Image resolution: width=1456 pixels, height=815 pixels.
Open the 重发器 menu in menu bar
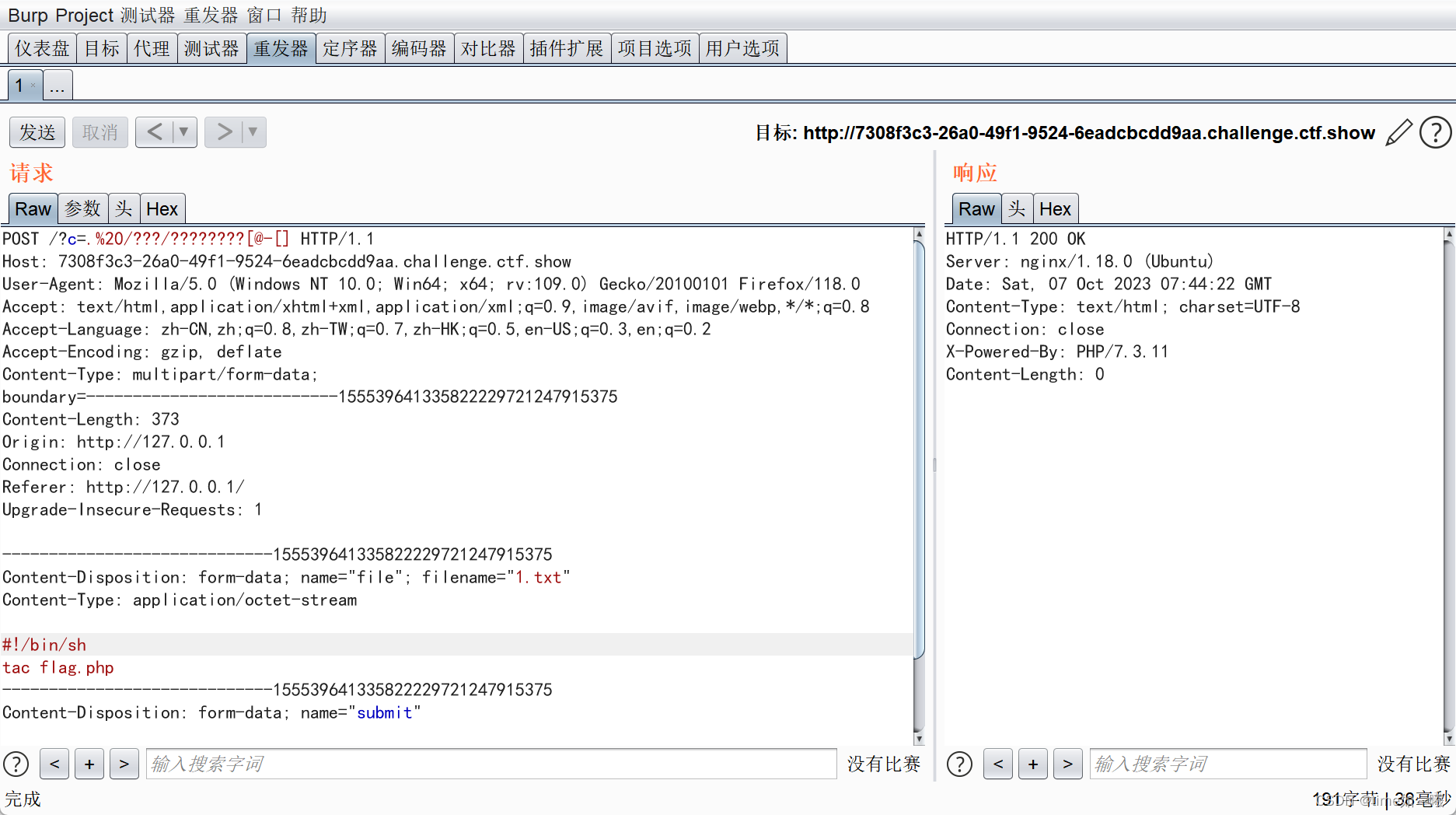(x=211, y=15)
